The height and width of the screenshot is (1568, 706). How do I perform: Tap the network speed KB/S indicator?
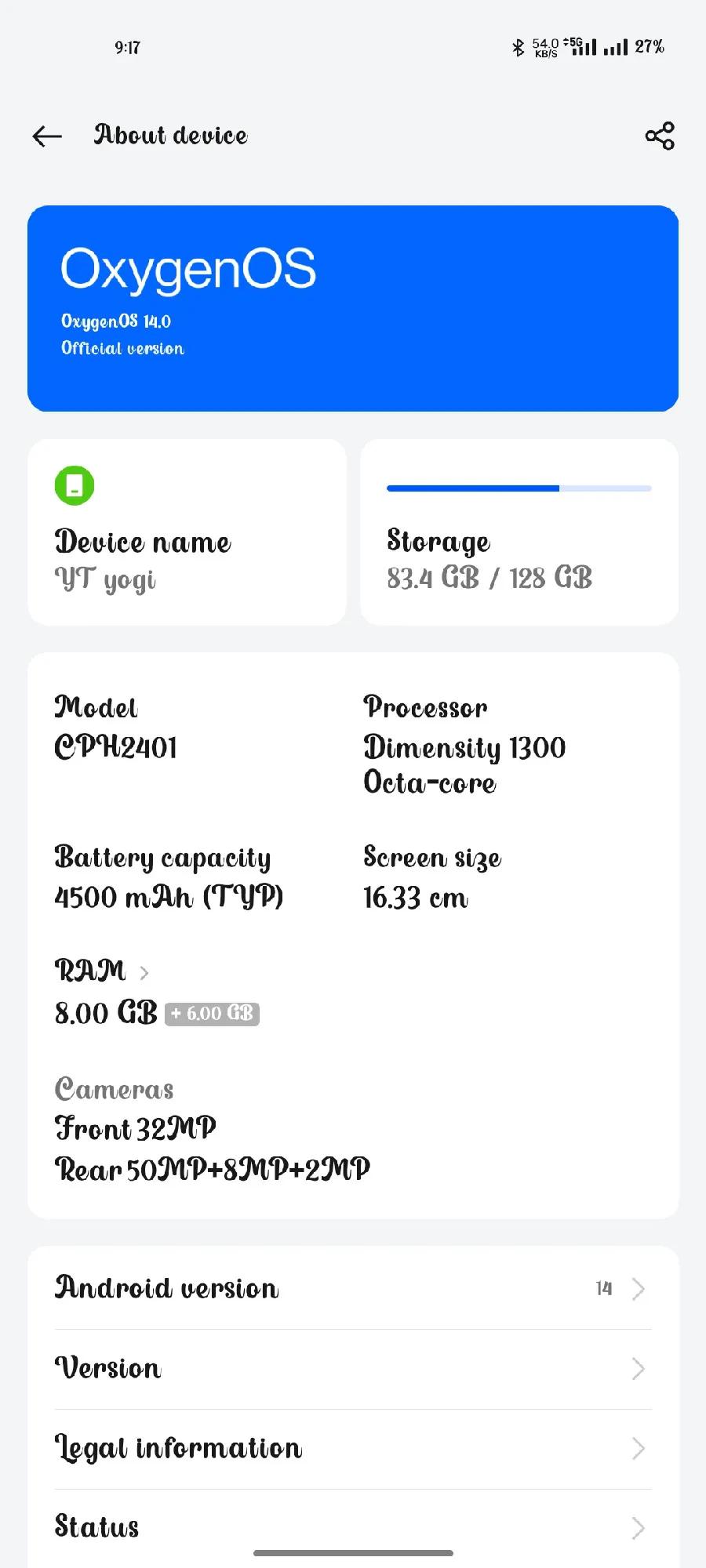545,48
